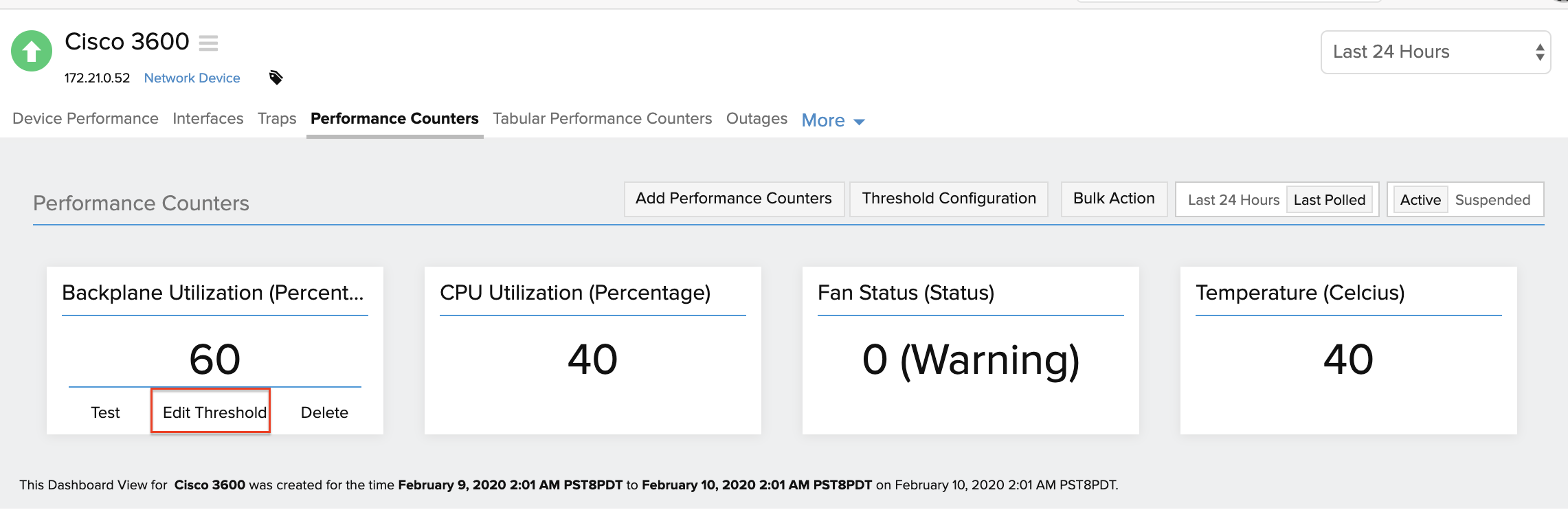Open the Last 24 Hours time range dropdown
Viewport: 1568px width, 510px height.
click(x=1435, y=52)
